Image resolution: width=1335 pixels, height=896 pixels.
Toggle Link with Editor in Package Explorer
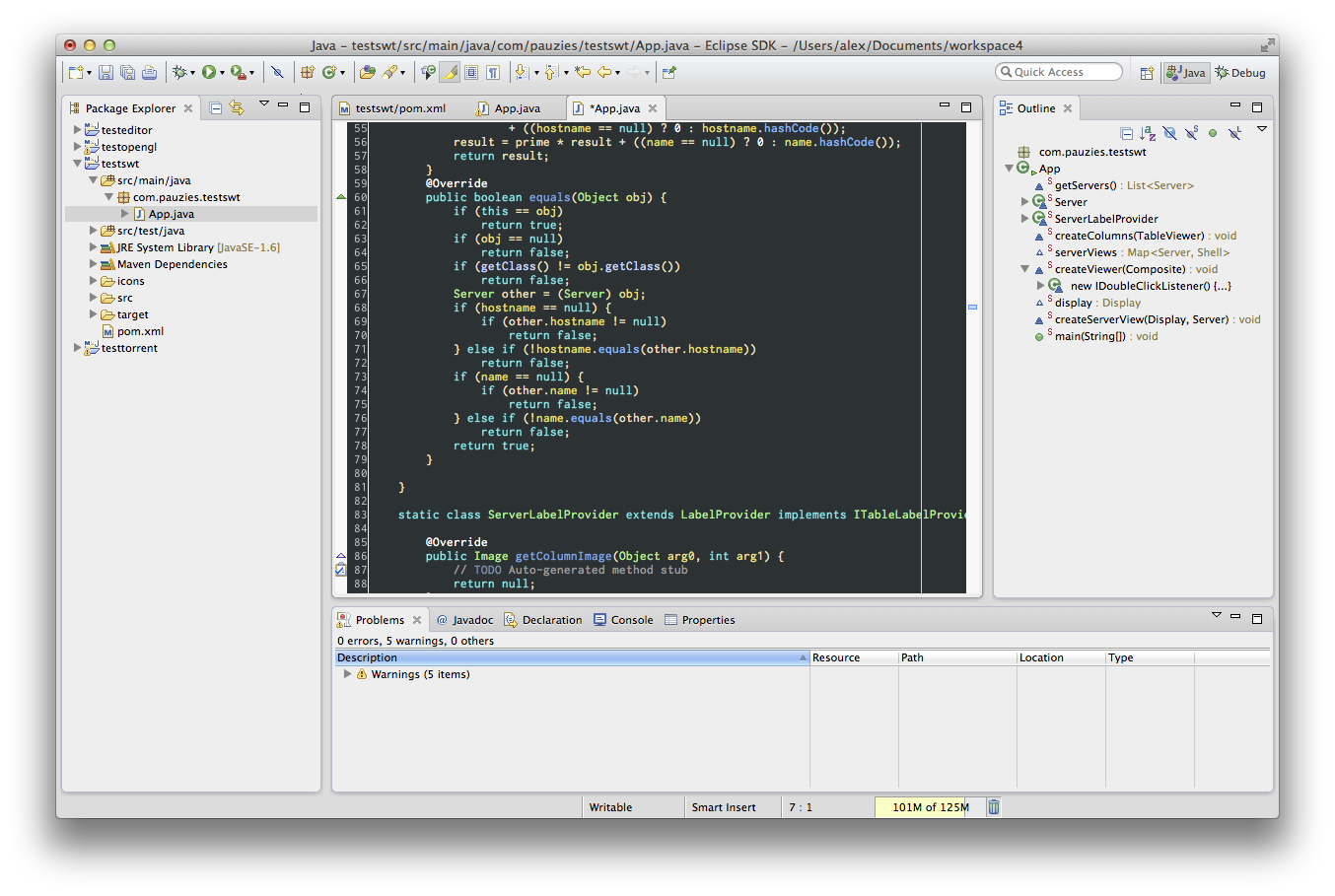[x=237, y=108]
